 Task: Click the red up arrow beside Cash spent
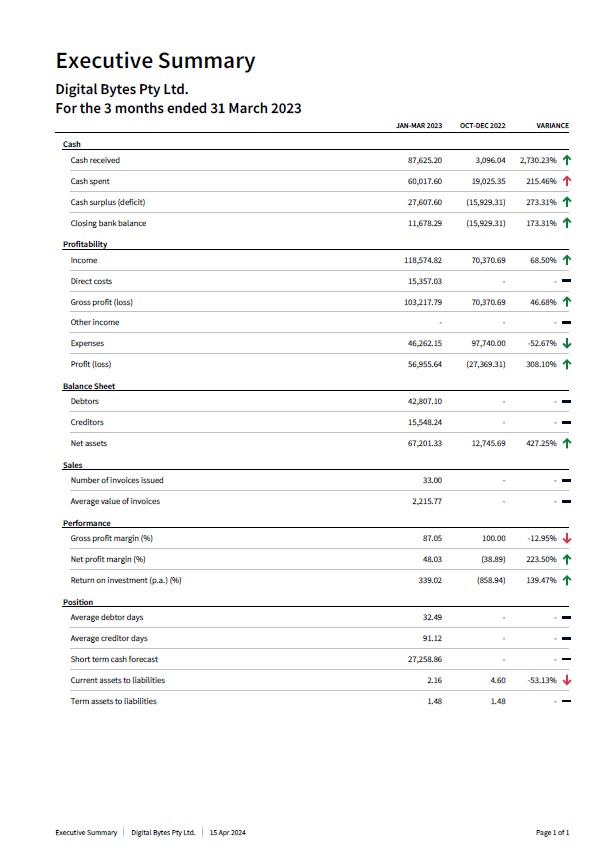pos(567,181)
